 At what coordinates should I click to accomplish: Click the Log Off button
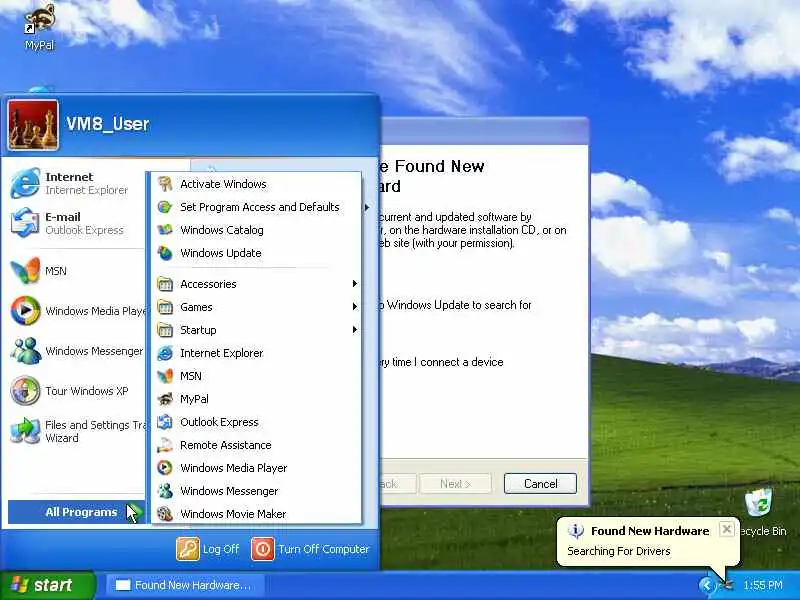[x=208, y=549]
